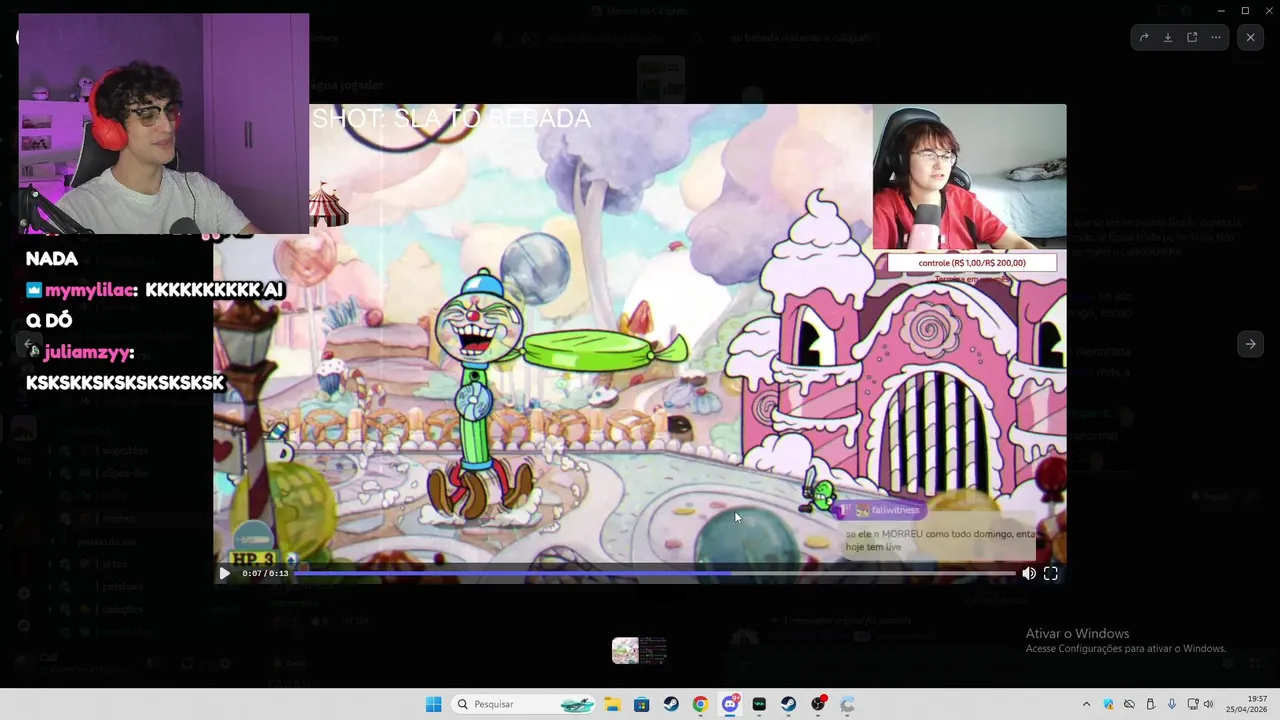Open File Explorer from the taskbar
This screenshot has width=1280, height=720.
612,704
